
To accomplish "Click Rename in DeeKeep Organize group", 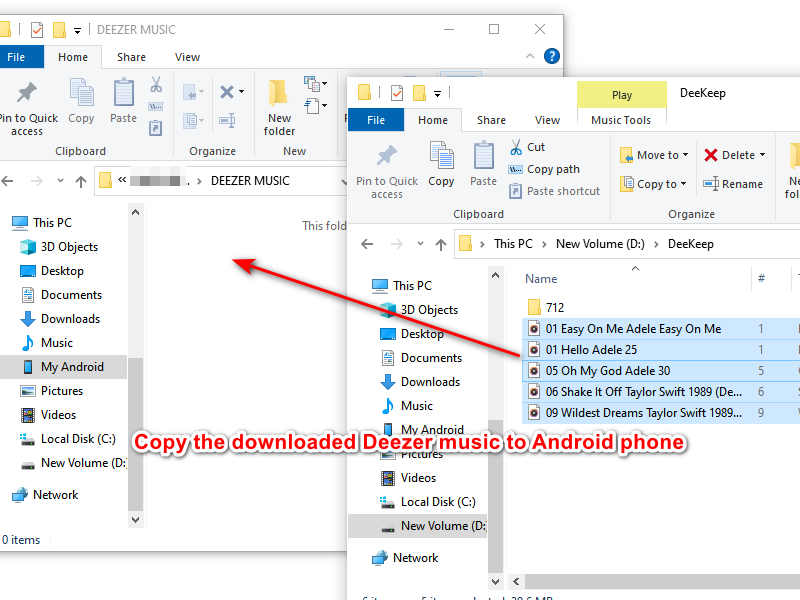I will [x=733, y=184].
